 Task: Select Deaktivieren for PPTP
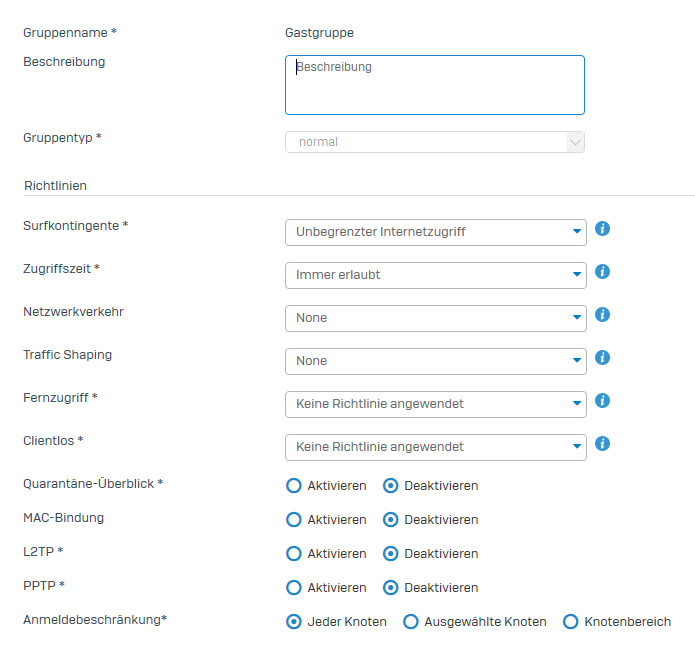pos(390,588)
